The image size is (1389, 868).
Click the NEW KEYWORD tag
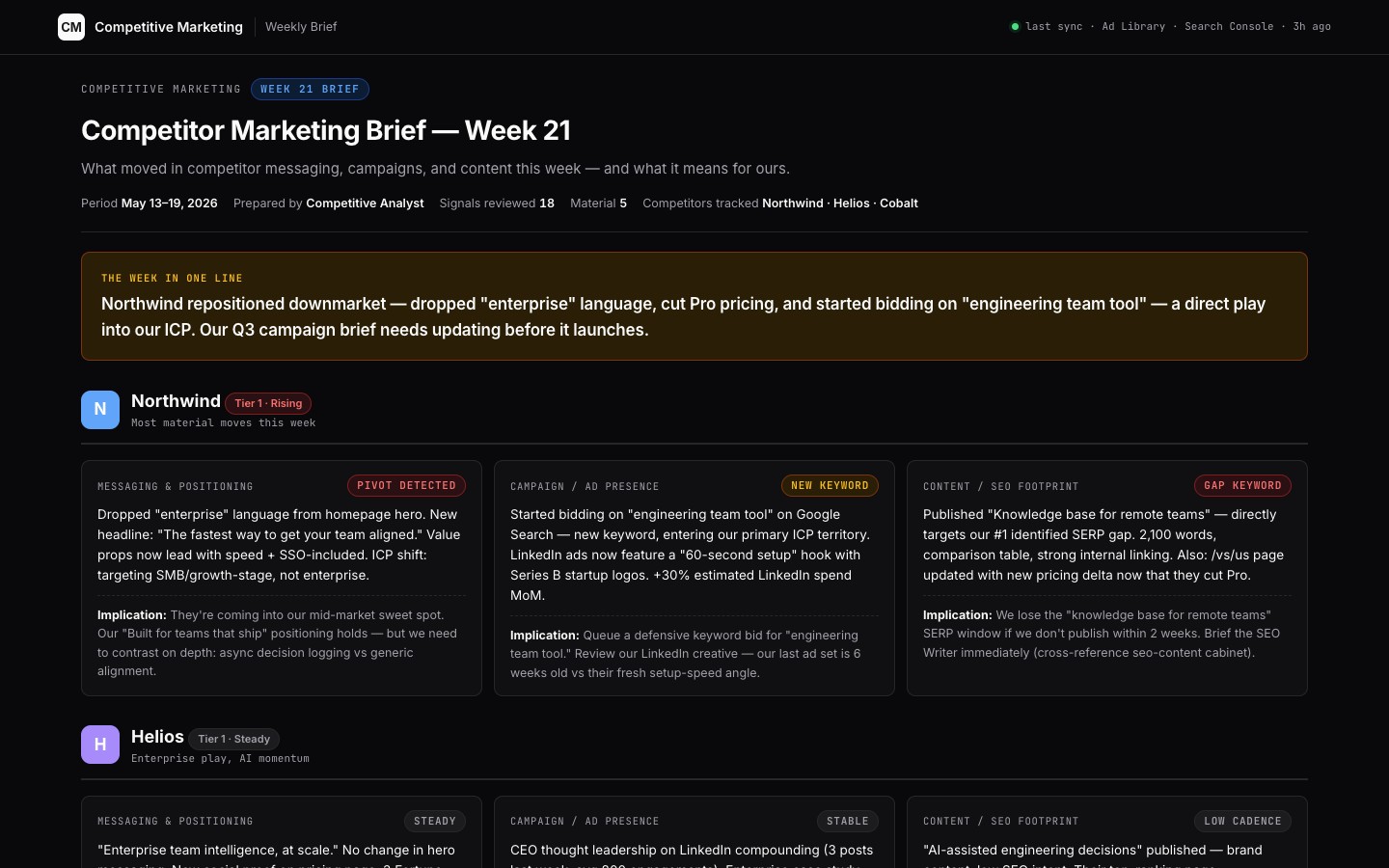(x=830, y=486)
